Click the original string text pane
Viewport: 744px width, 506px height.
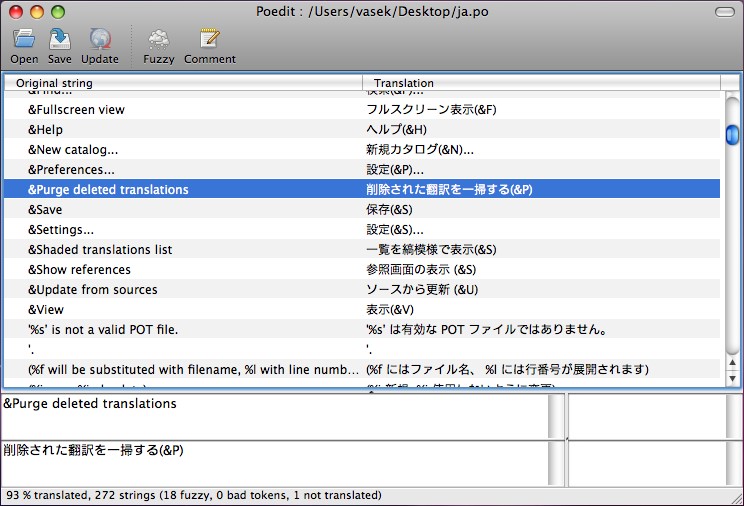point(275,416)
